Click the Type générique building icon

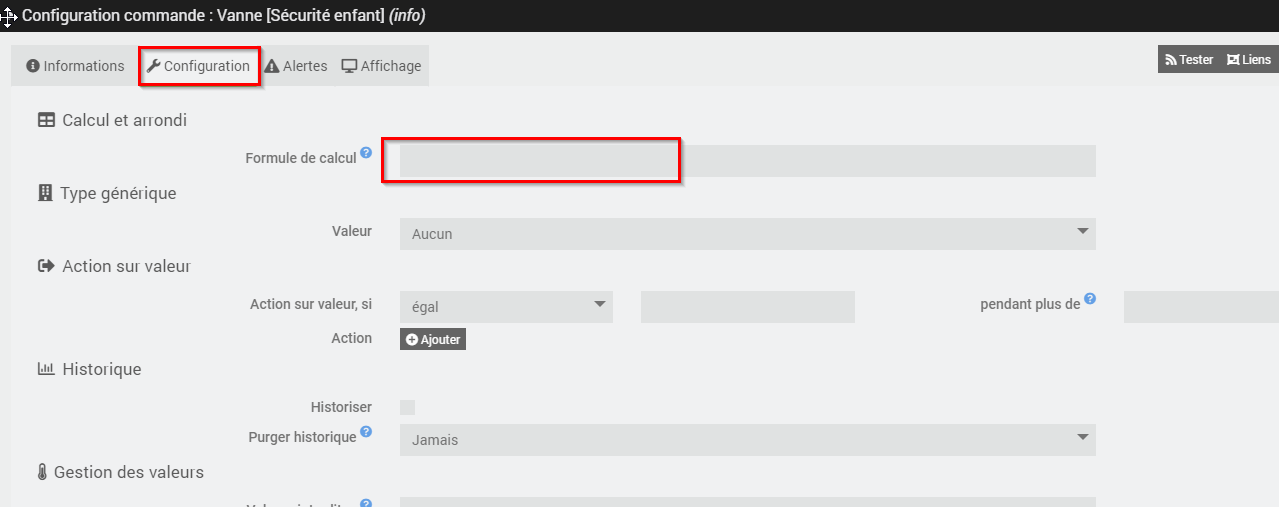point(45,193)
